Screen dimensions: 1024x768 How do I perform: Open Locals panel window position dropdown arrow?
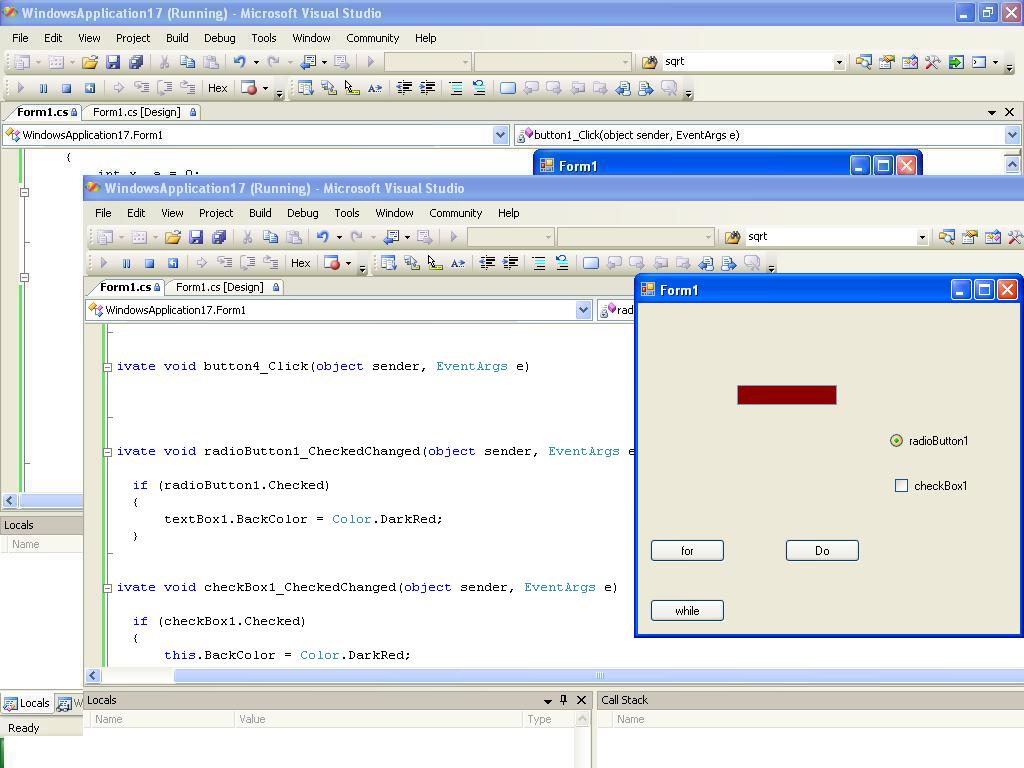pyautogui.click(x=548, y=701)
